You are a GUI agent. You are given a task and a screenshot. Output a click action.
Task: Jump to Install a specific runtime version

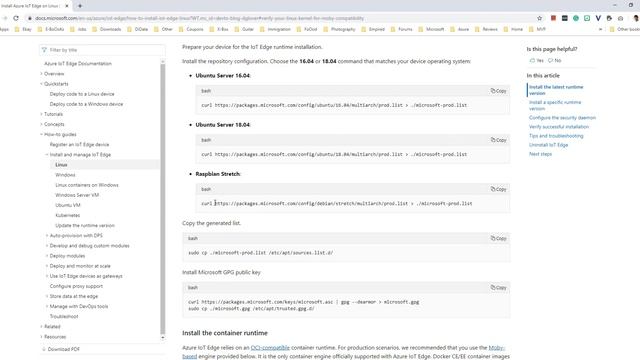point(555,105)
